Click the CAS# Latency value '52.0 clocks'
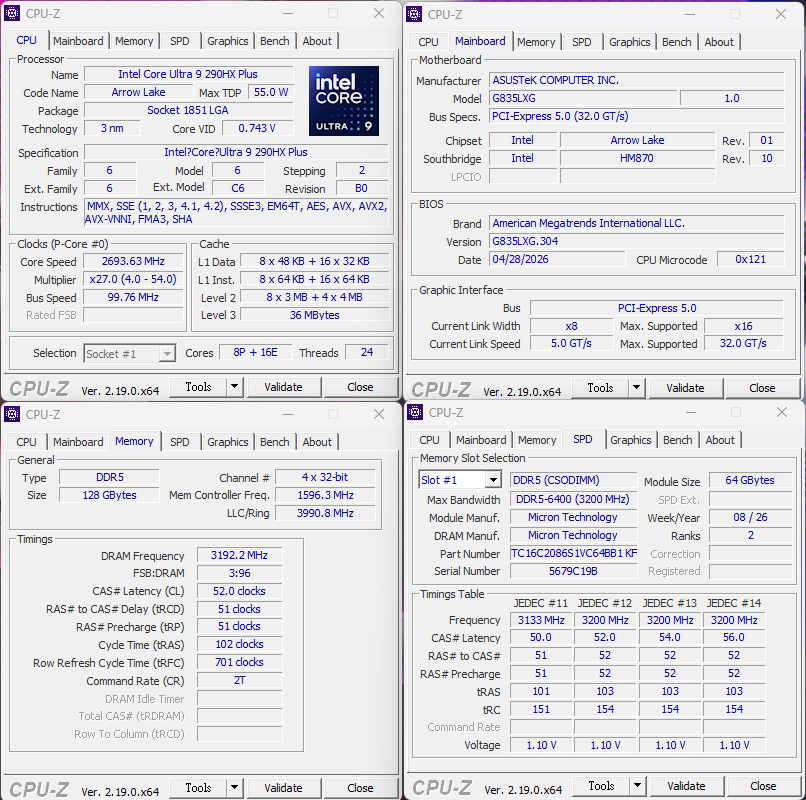Viewport: 806px width, 800px height. click(x=240, y=591)
